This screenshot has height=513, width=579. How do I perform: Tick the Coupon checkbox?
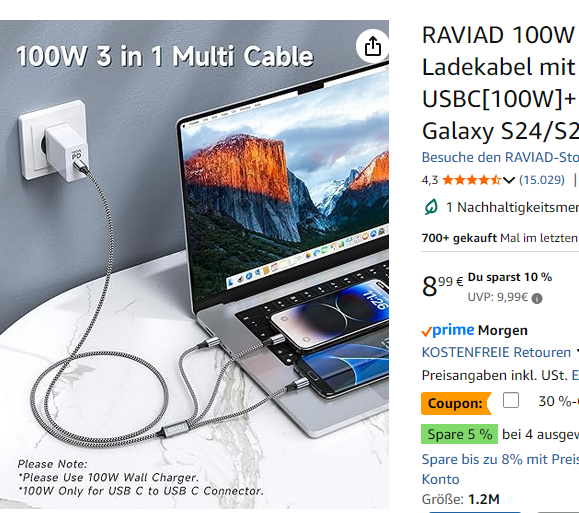tap(511, 400)
